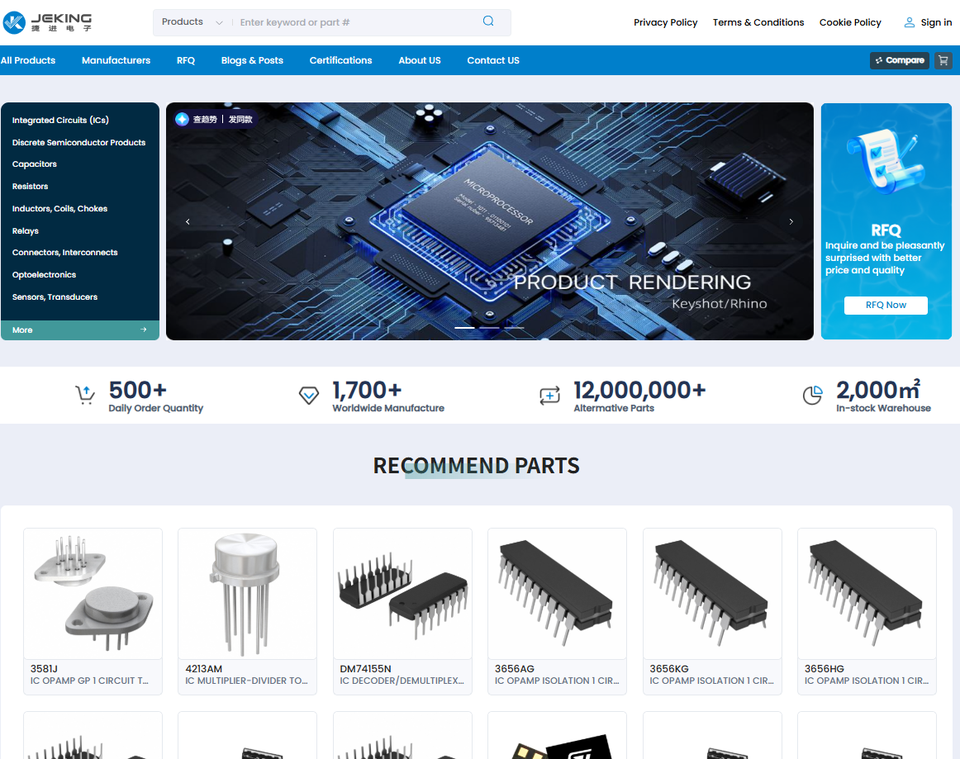Open the Certifications menu item
Screen dimensions: 960x759
coord(340,61)
